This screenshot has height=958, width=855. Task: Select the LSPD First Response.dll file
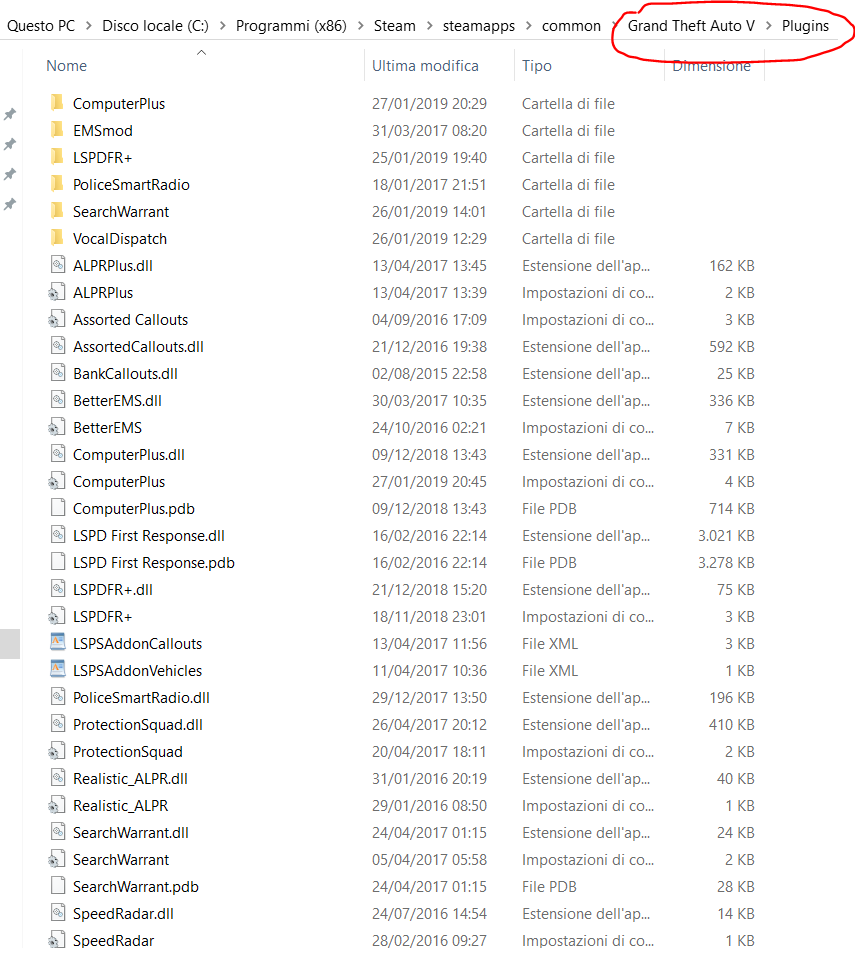(x=149, y=536)
